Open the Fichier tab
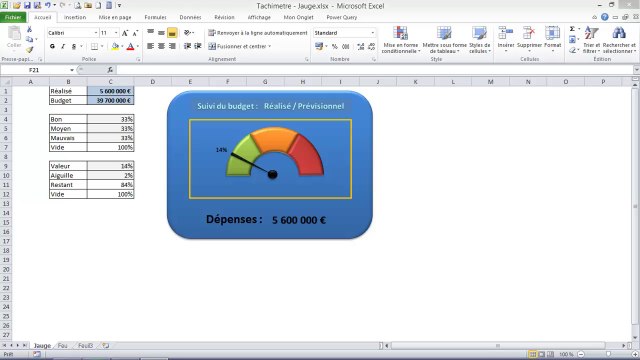Image resolution: width=640 pixels, height=360 pixels. click(13, 17)
